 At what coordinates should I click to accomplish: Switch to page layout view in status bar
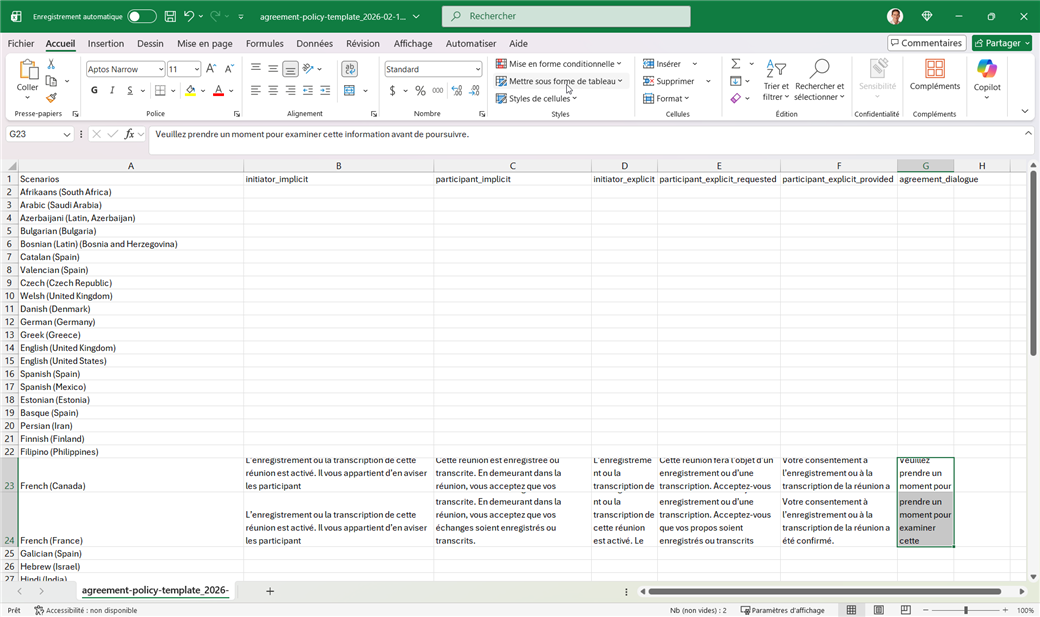[879, 610]
